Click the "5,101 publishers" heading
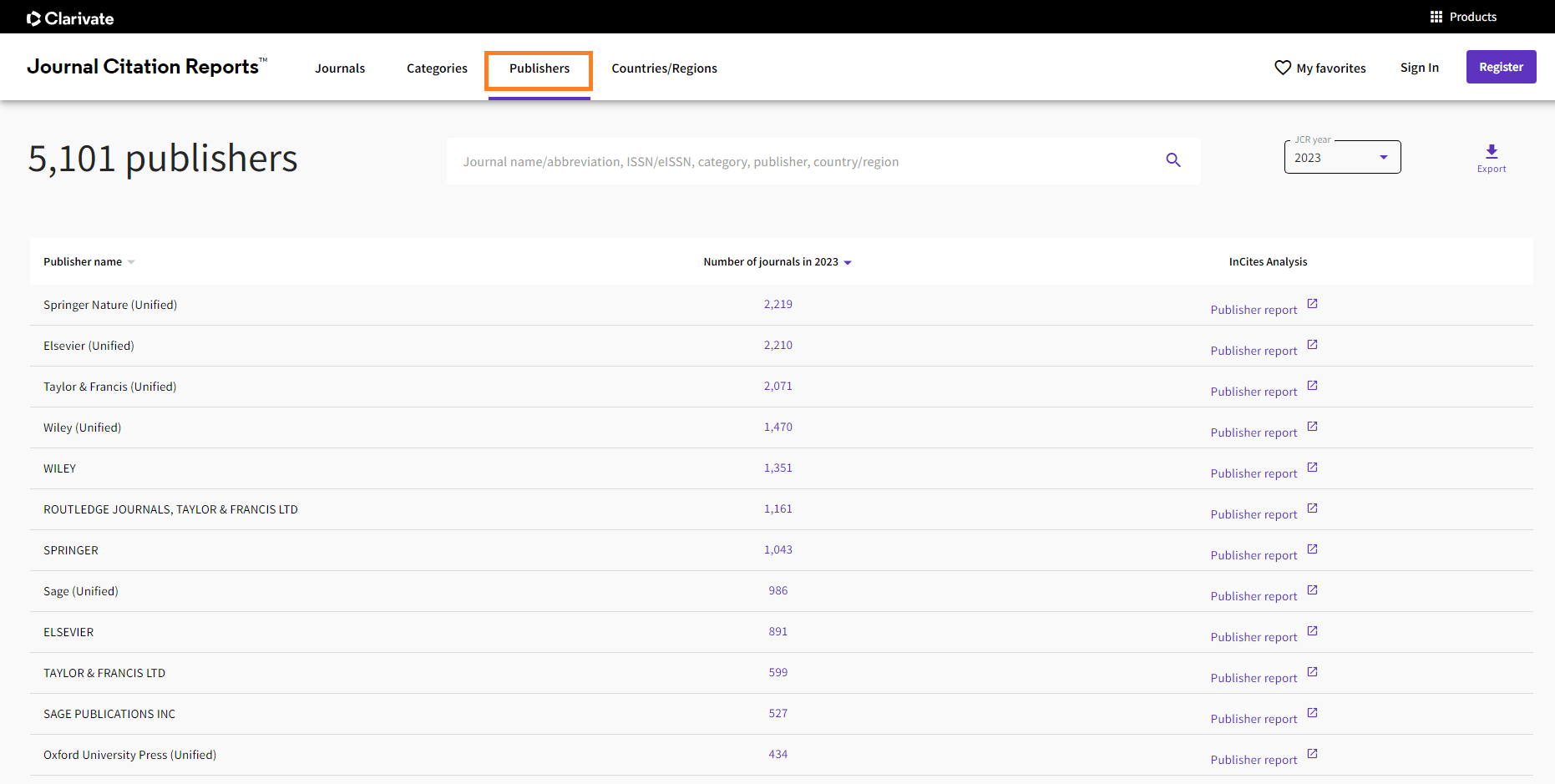 163,159
